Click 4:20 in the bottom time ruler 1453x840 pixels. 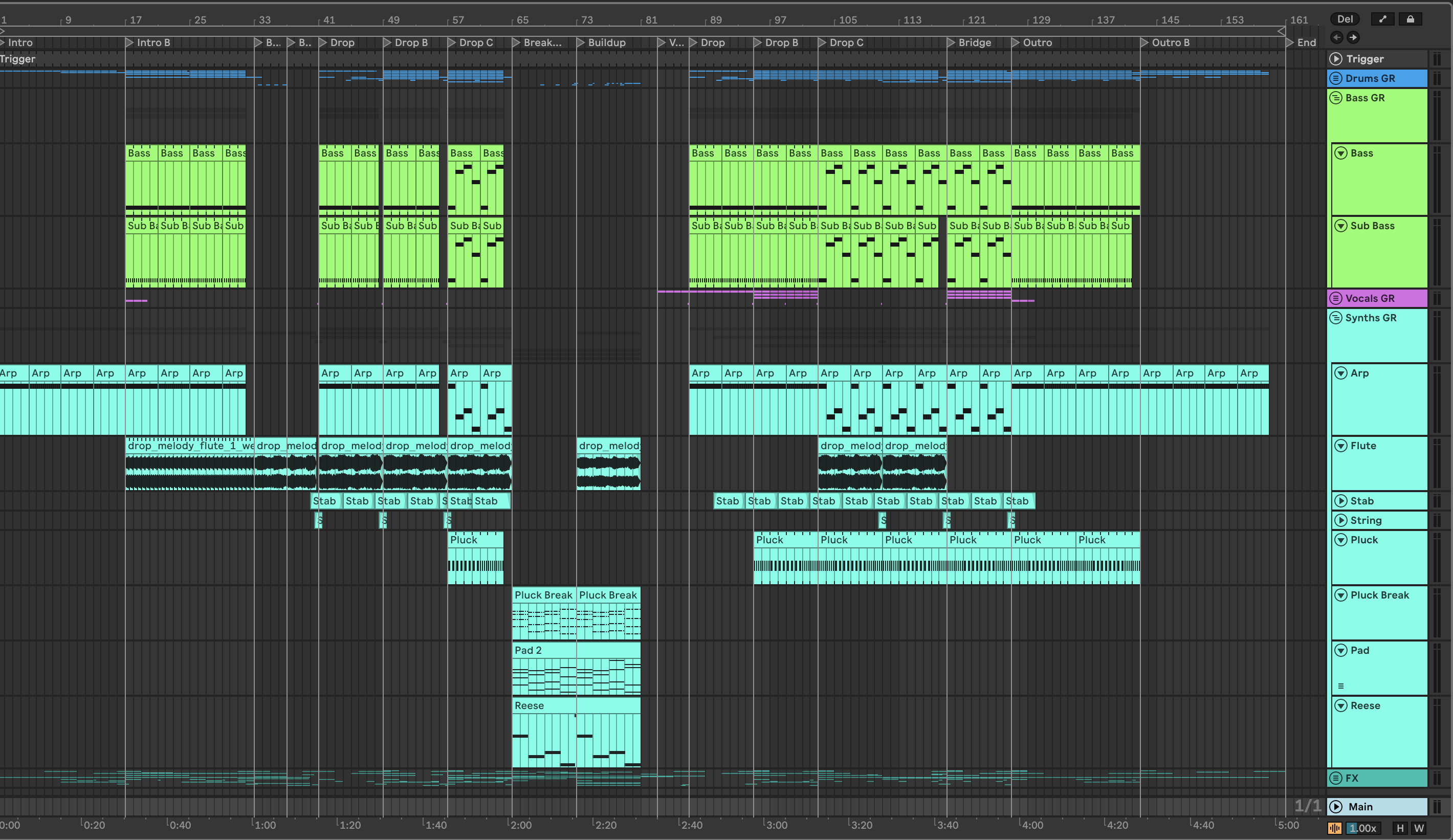pos(1117,825)
